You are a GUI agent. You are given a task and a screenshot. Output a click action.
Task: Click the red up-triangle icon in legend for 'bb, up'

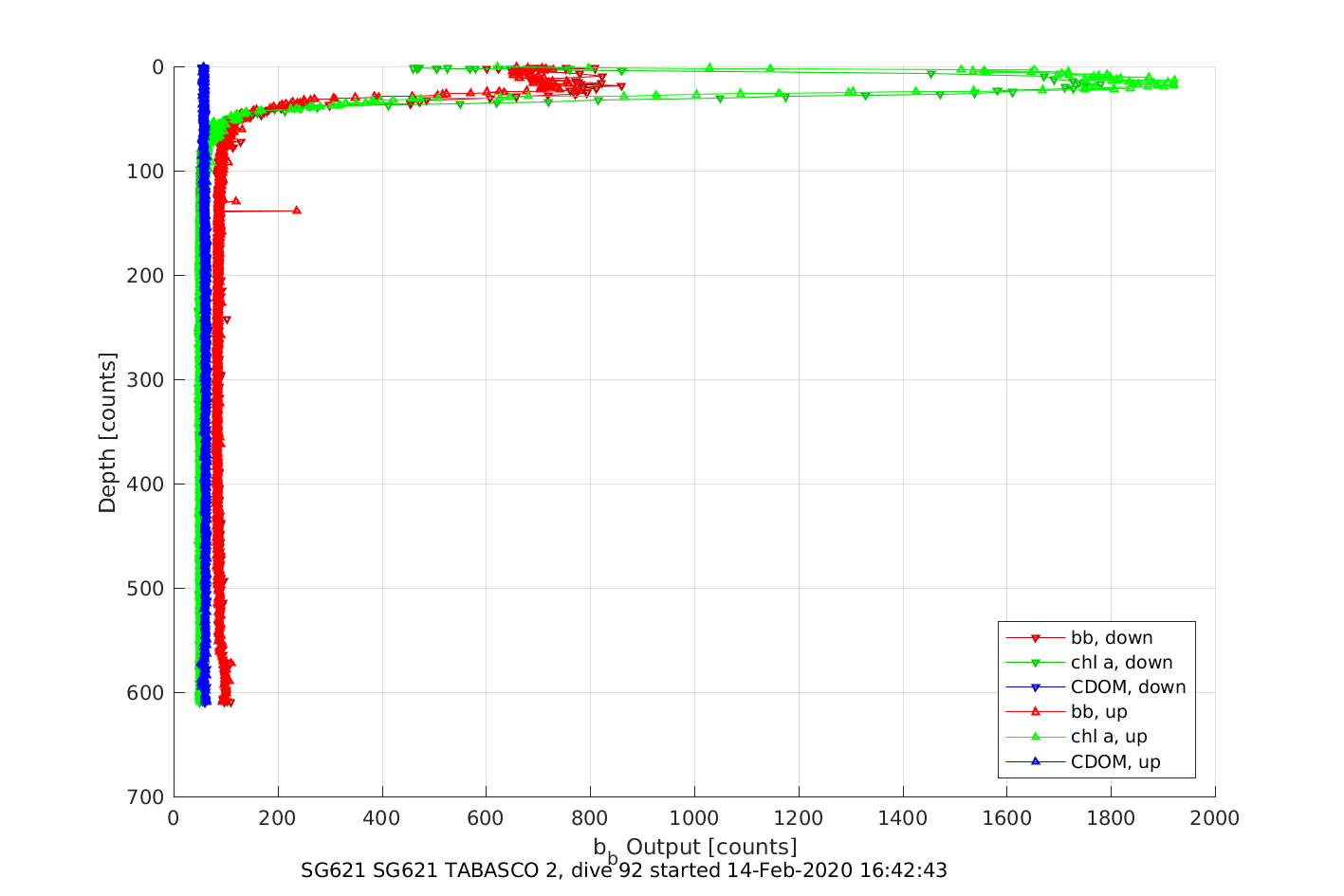(x=1036, y=712)
